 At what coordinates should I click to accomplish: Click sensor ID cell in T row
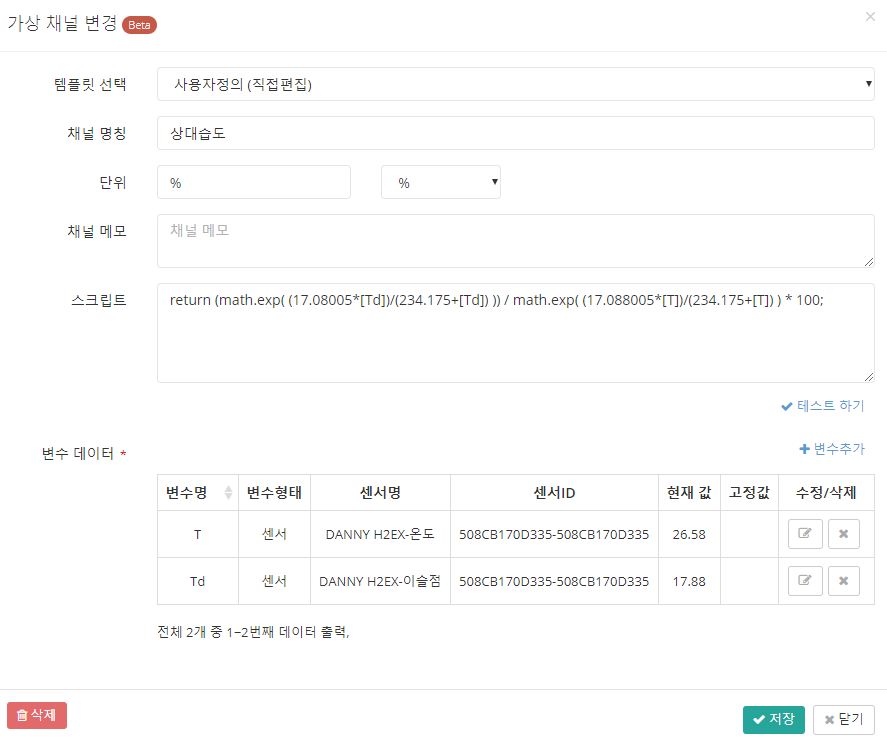pyautogui.click(x=554, y=534)
